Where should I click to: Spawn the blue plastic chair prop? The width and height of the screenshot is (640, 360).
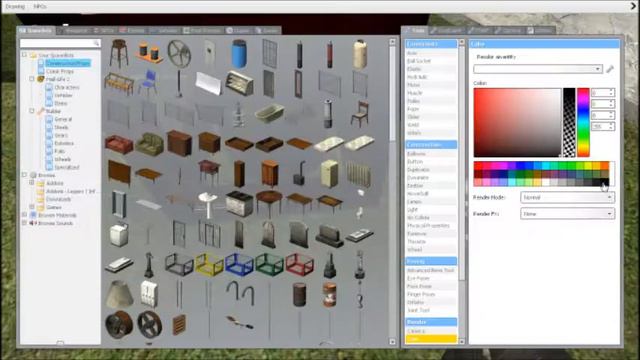pyautogui.click(x=148, y=83)
